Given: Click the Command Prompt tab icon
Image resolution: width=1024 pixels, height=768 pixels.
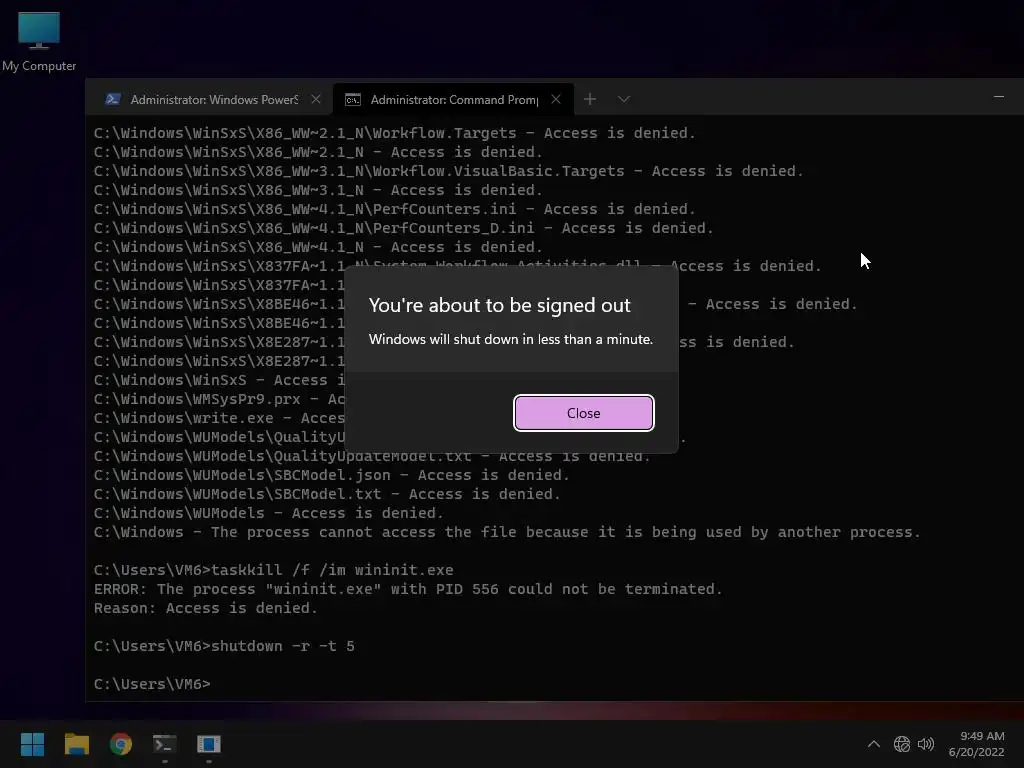Looking at the screenshot, I should tap(353, 99).
